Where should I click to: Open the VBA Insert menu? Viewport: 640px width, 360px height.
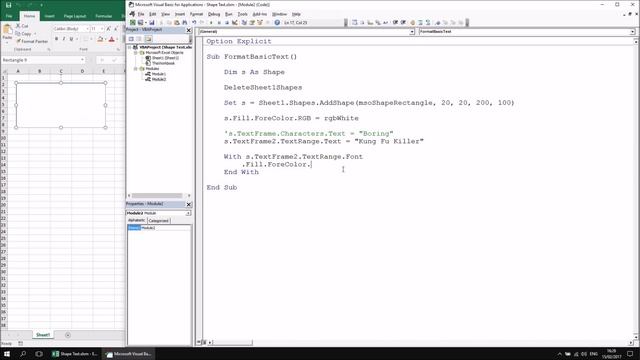(180, 14)
